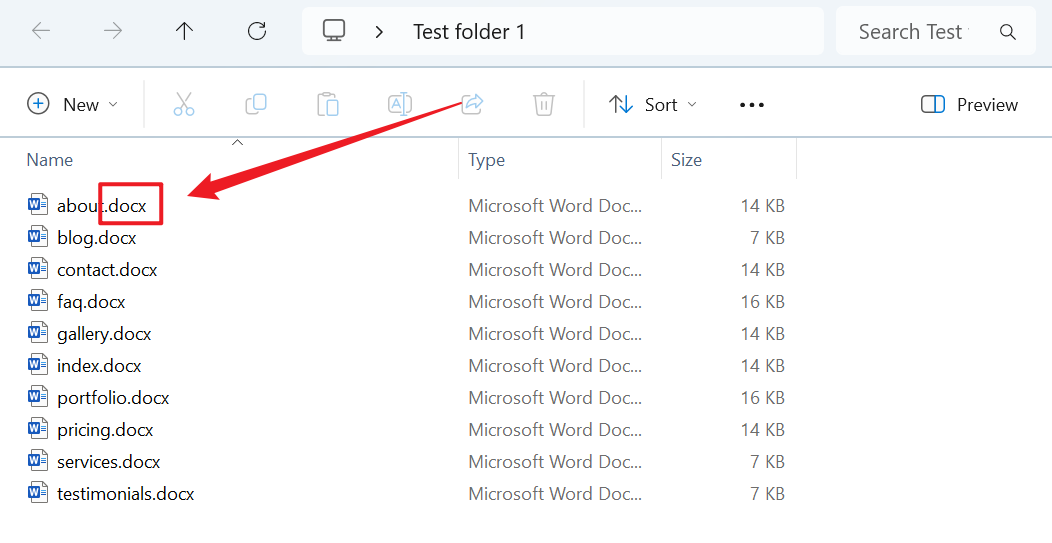The height and width of the screenshot is (543, 1052).
Task: Click the Type column header
Action: click(x=487, y=160)
